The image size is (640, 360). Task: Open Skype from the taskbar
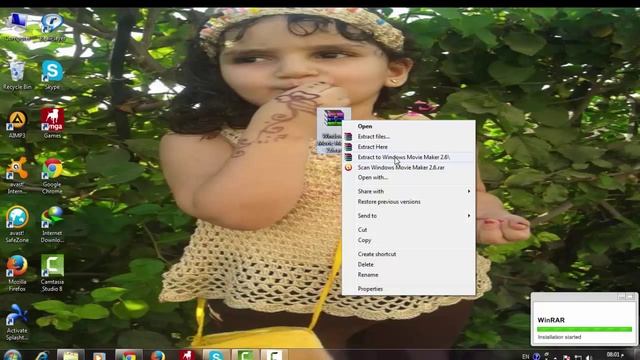pyautogui.click(x=216, y=356)
